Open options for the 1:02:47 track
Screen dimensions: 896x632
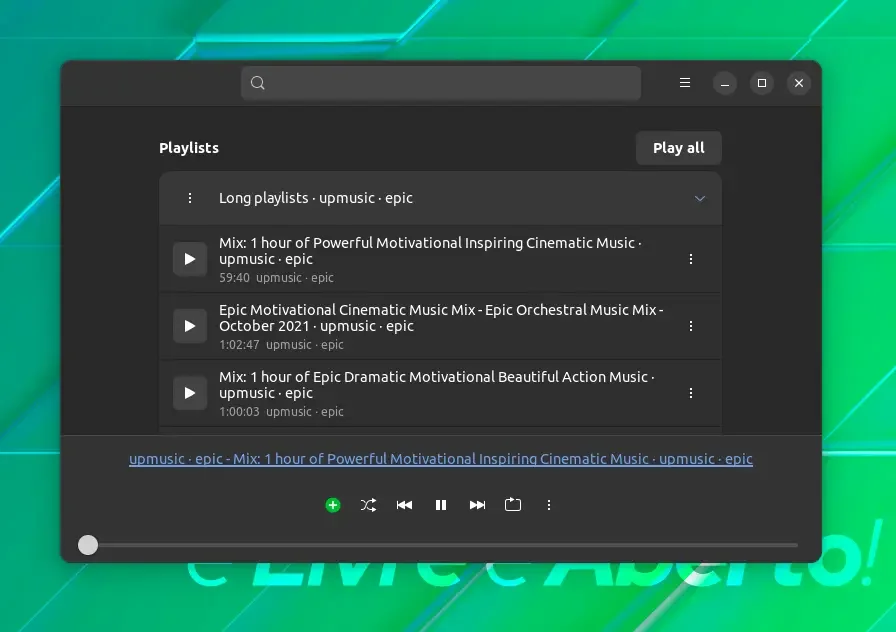click(x=691, y=326)
